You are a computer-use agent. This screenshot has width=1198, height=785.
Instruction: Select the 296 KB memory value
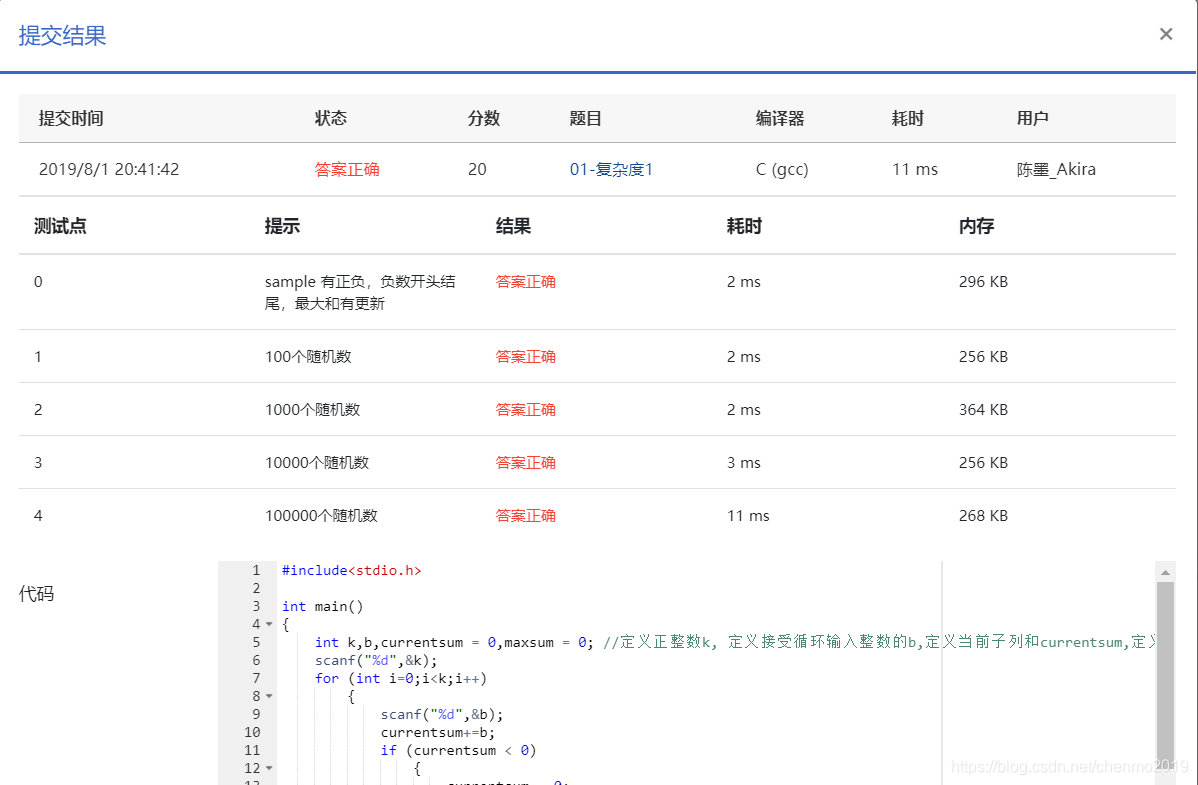(x=983, y=281)
